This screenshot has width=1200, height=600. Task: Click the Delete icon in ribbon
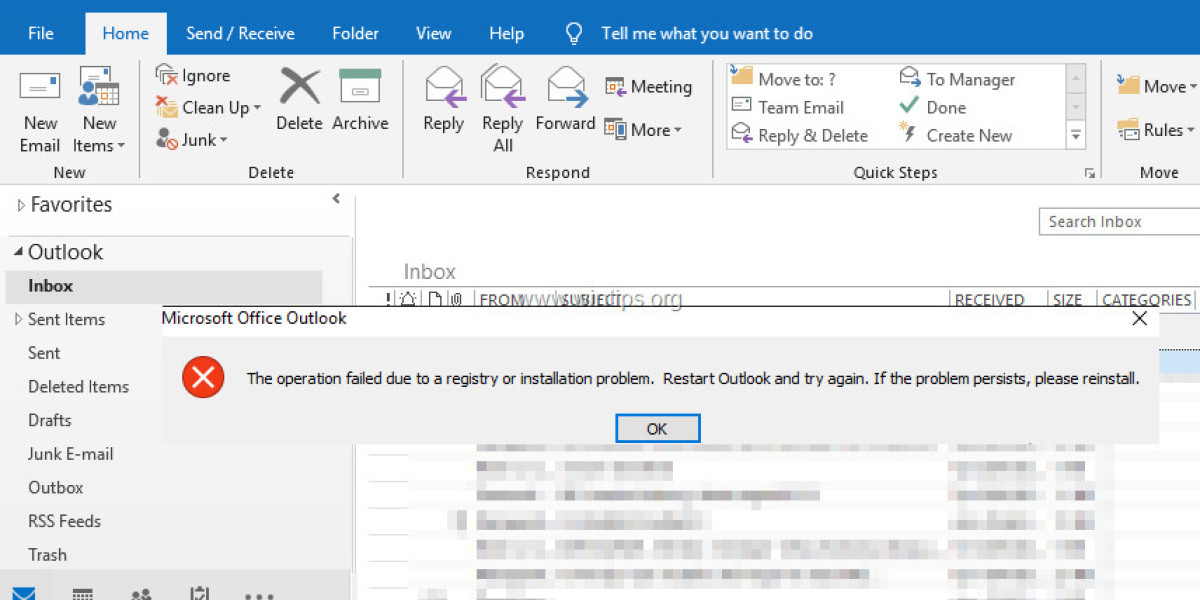(x=299, y=88)
